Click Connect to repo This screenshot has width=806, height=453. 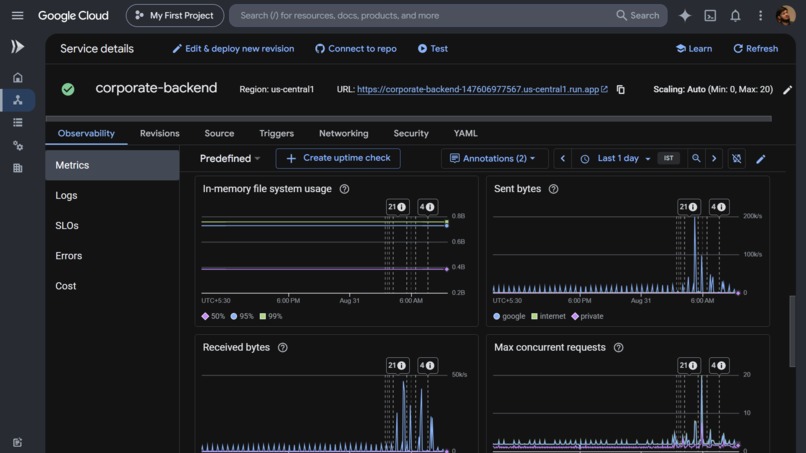pos(356,48)
